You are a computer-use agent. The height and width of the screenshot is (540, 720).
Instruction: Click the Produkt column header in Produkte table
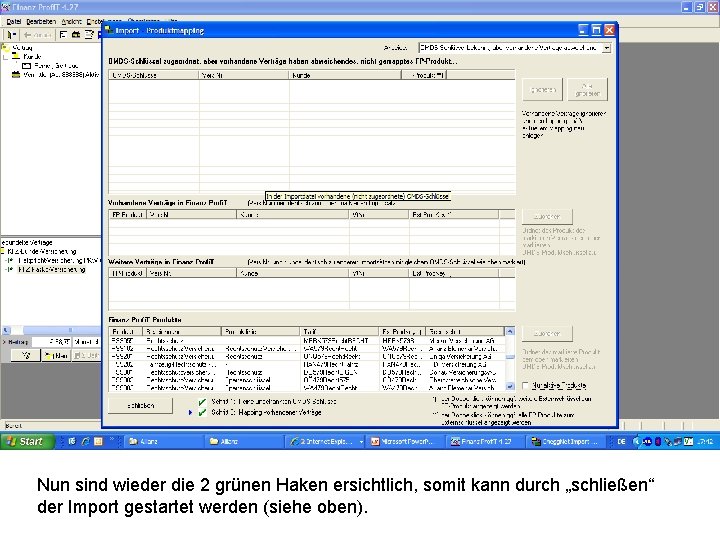pos(126,331)
